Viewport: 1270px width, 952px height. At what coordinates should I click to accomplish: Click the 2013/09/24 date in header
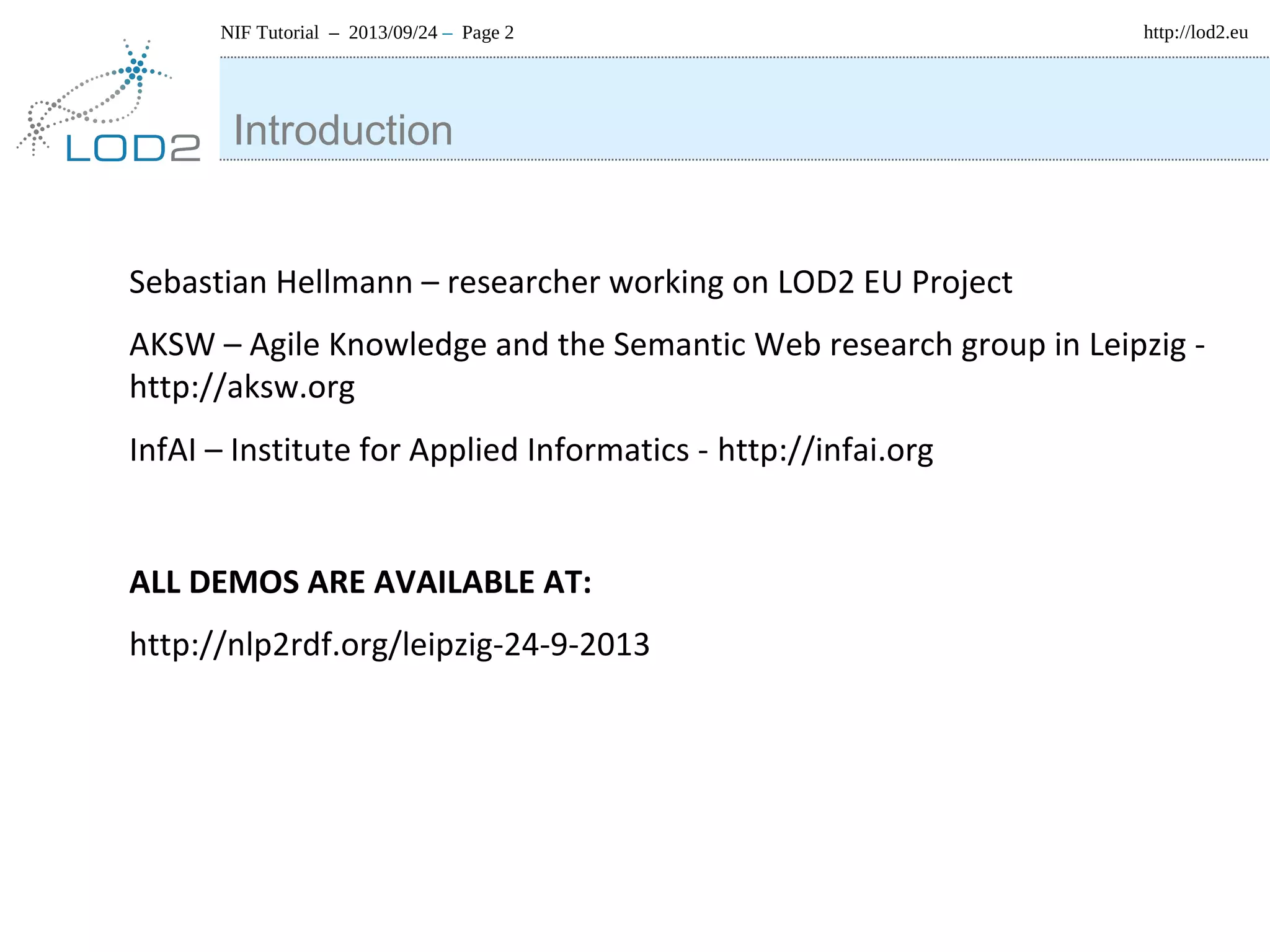[393, 33]
